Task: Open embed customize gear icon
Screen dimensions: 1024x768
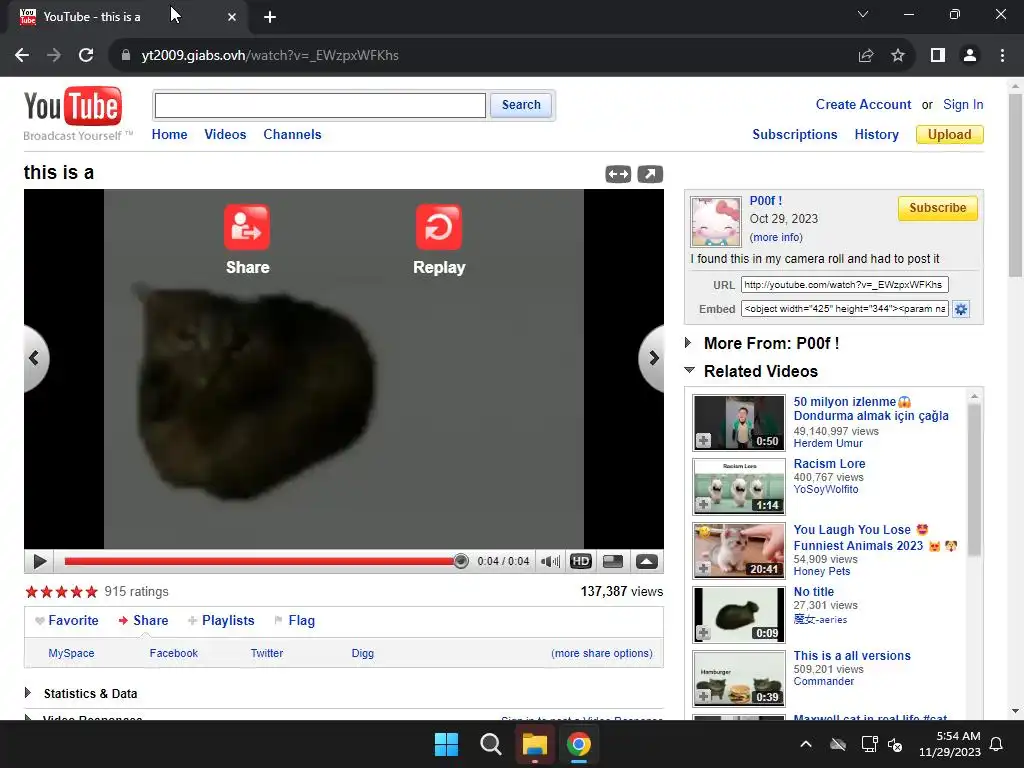Action: click(x=961, y=309)
